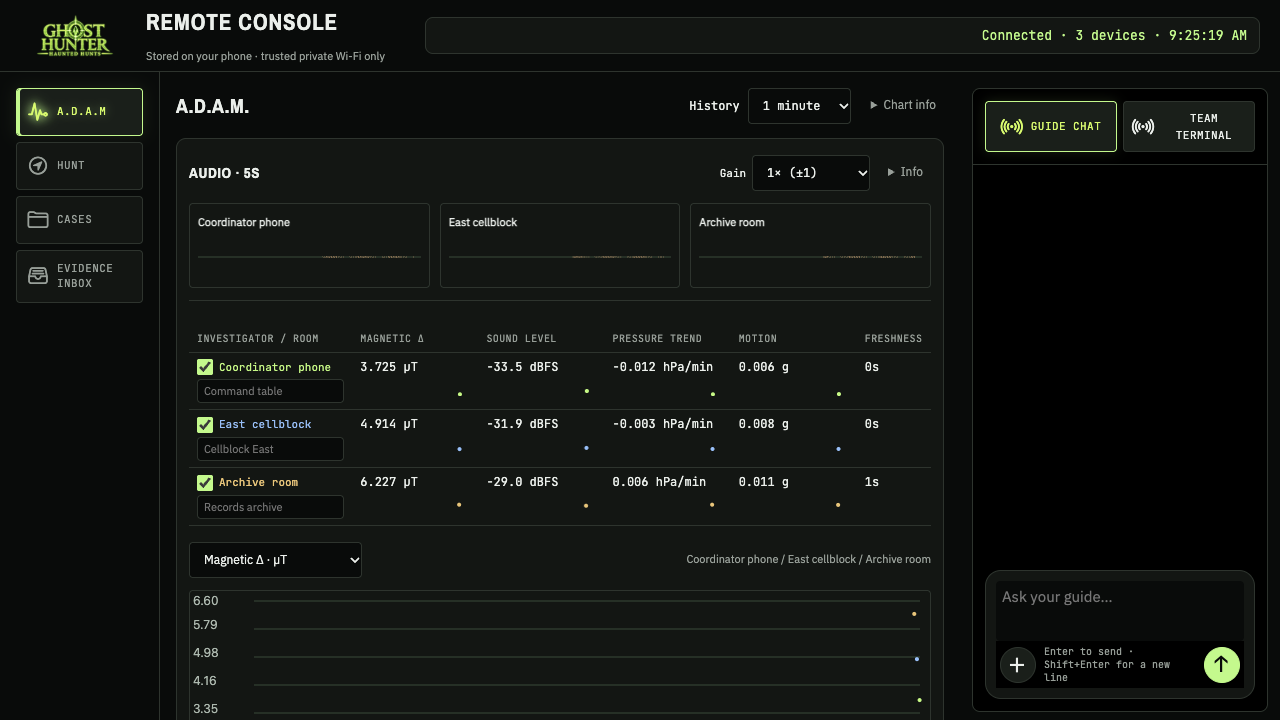Click the Ask your guide text box
Image resolution: width=1280 pixels, height=720 pixels.
click(x=1119, y=610)
